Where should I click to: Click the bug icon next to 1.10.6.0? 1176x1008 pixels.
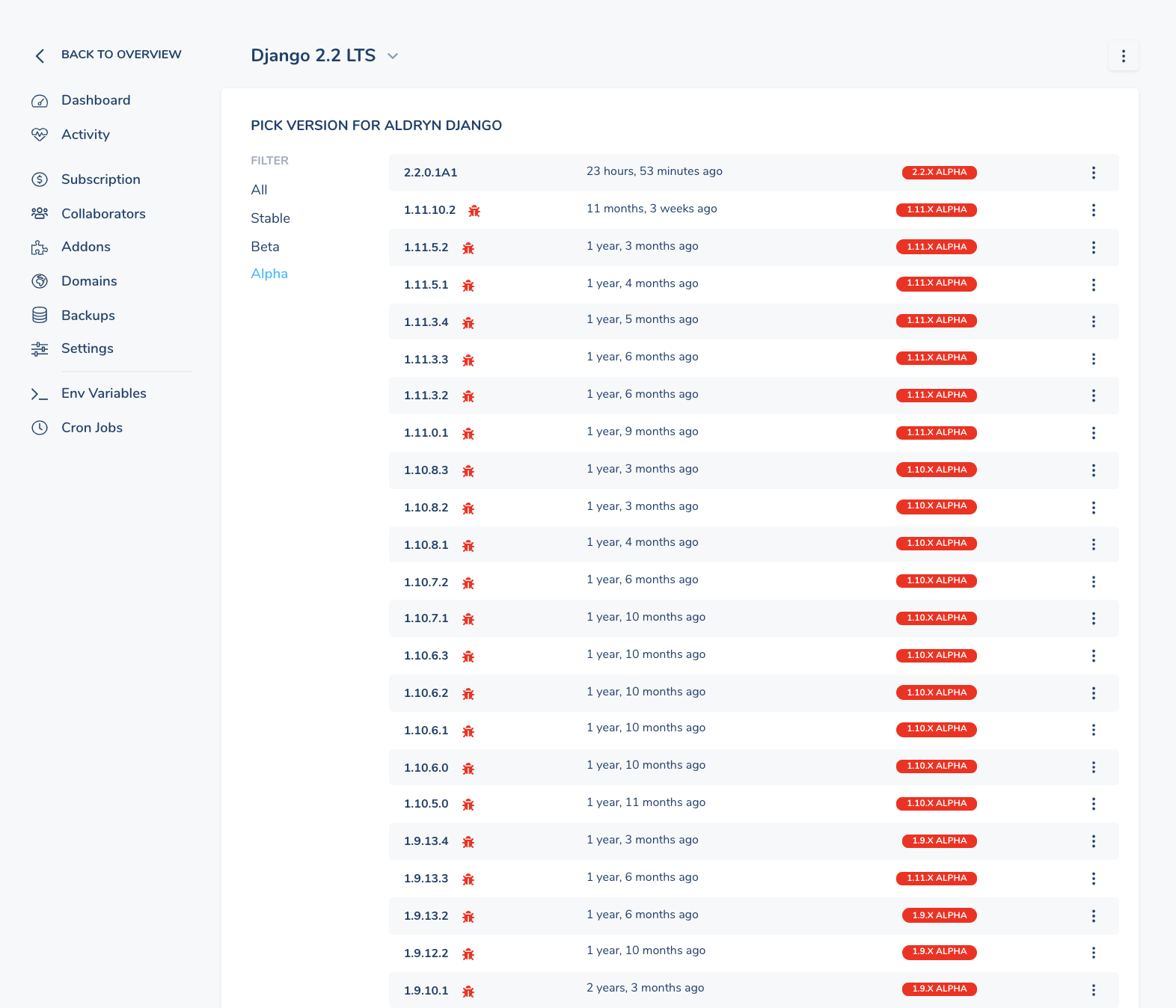coord(468,769)
